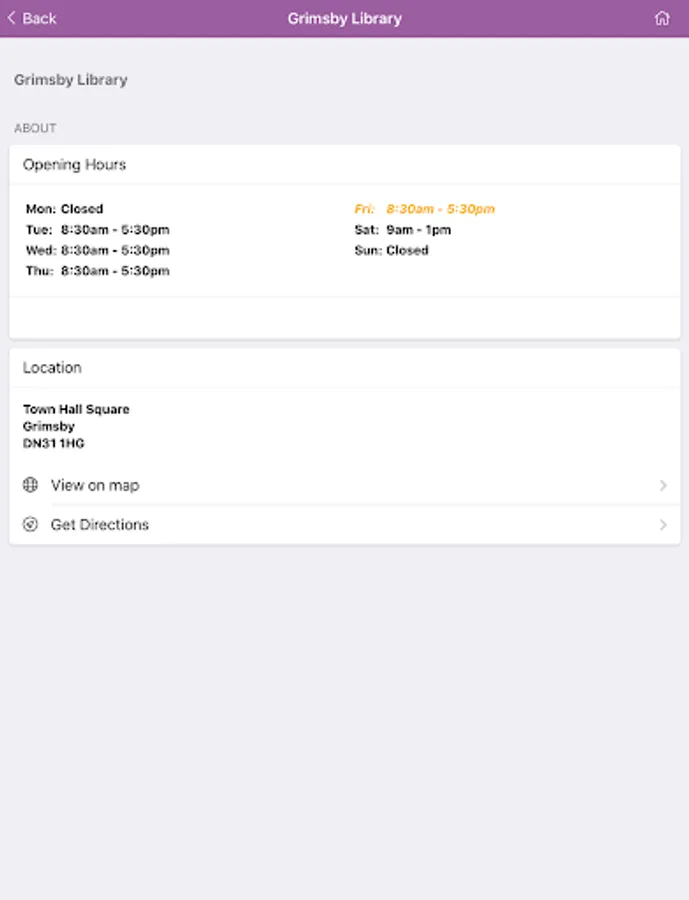
Task: Click the compass icon beside Get Directions
Action: point(30,525)
